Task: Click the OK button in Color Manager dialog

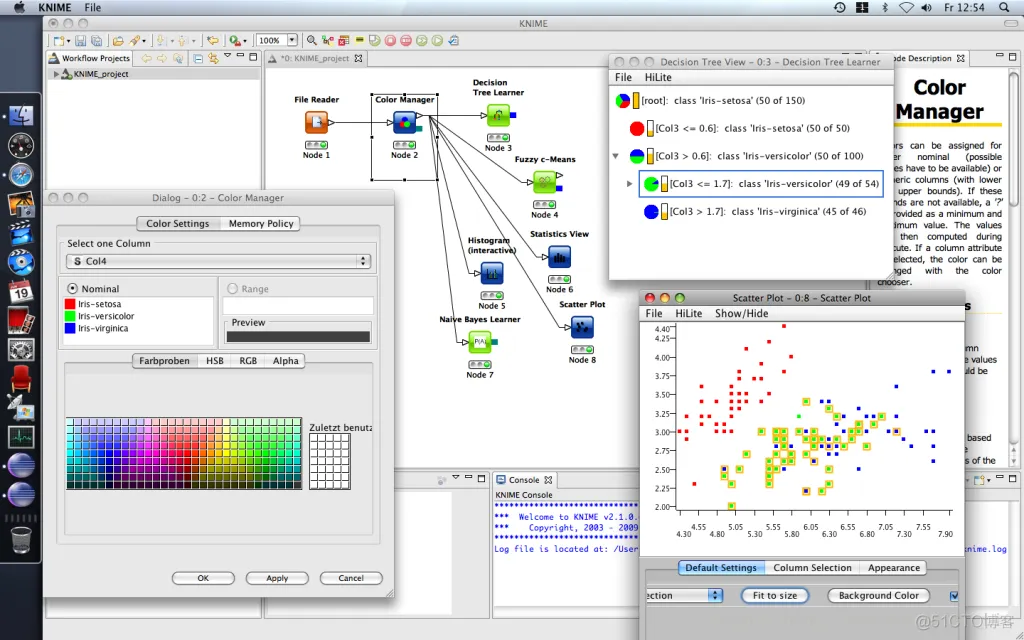Action: click(203, 578)
